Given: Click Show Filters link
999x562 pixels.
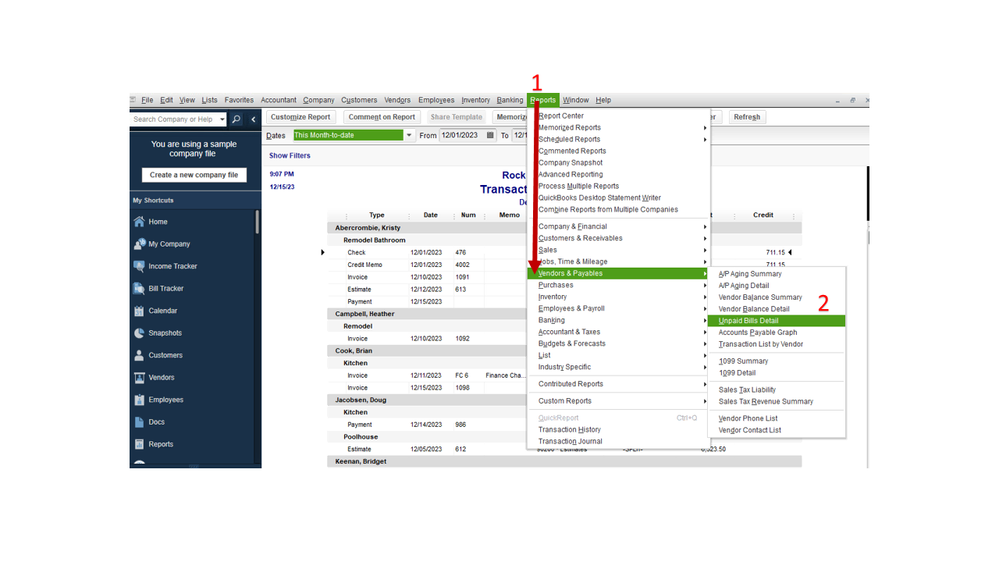Looking at the screenshot, I should coord(289,155).
